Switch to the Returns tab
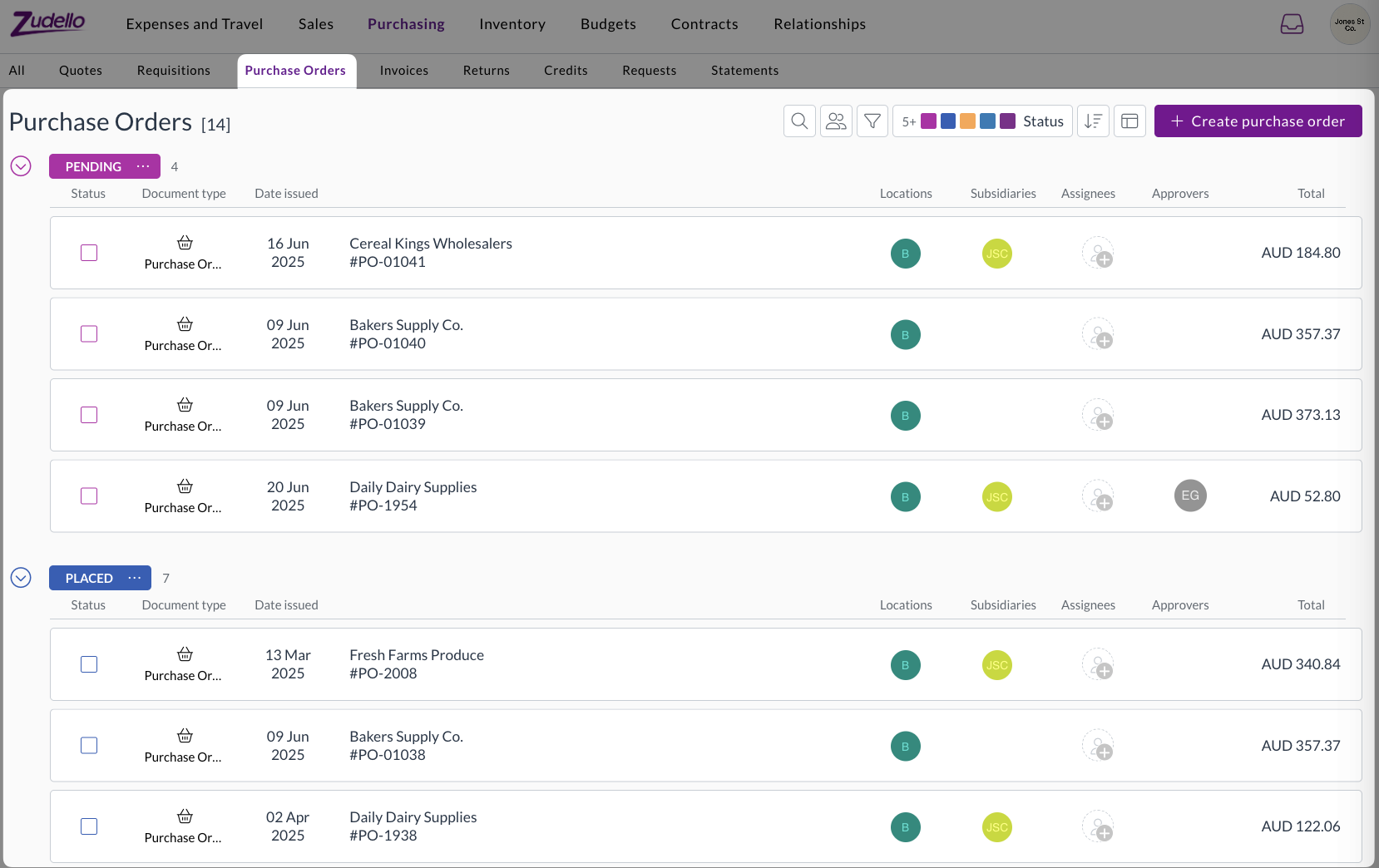1379x868 pixels. pyautogui.click(x=487, y=71)
